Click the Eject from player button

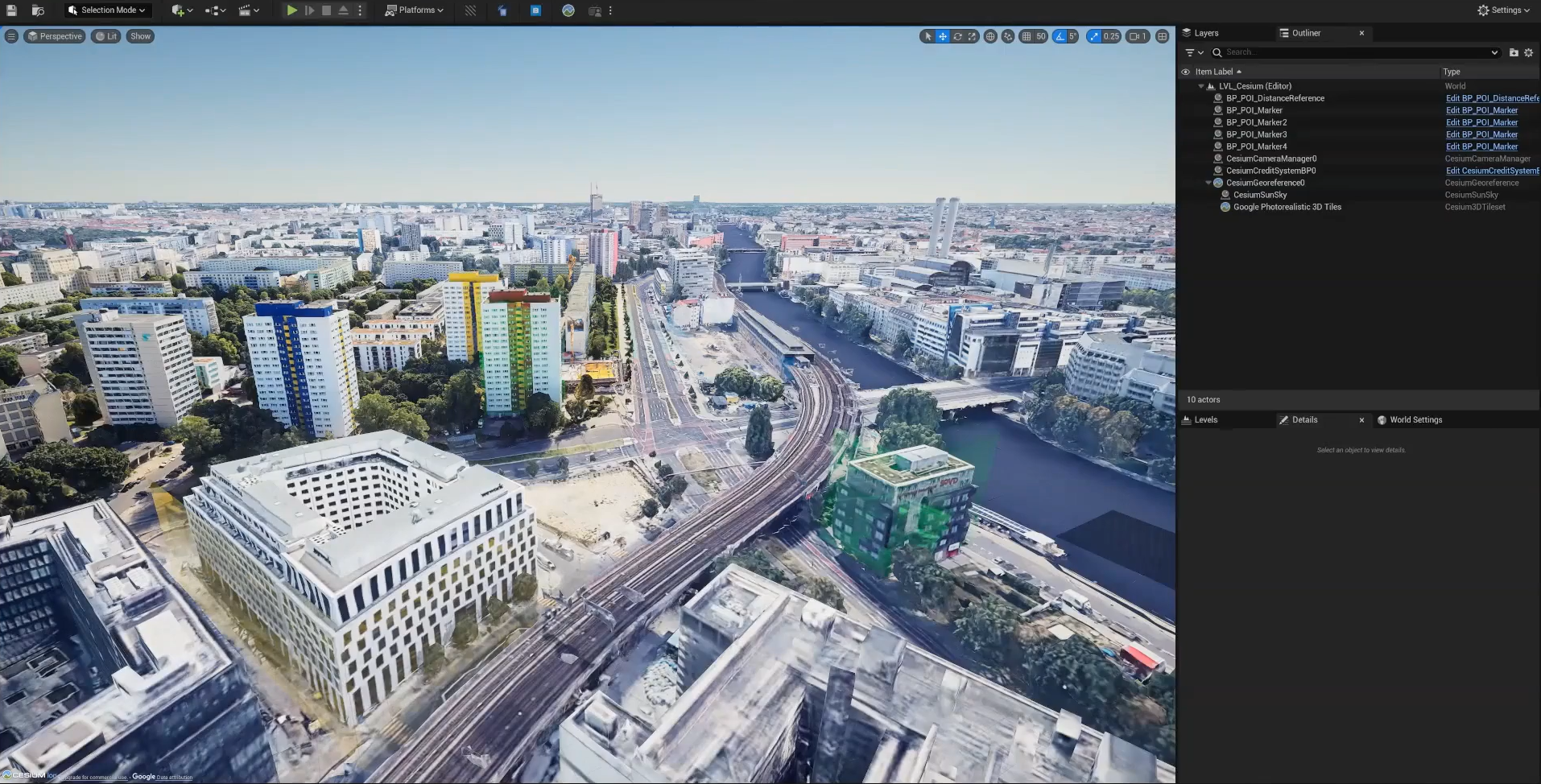(x=343, y=10)
